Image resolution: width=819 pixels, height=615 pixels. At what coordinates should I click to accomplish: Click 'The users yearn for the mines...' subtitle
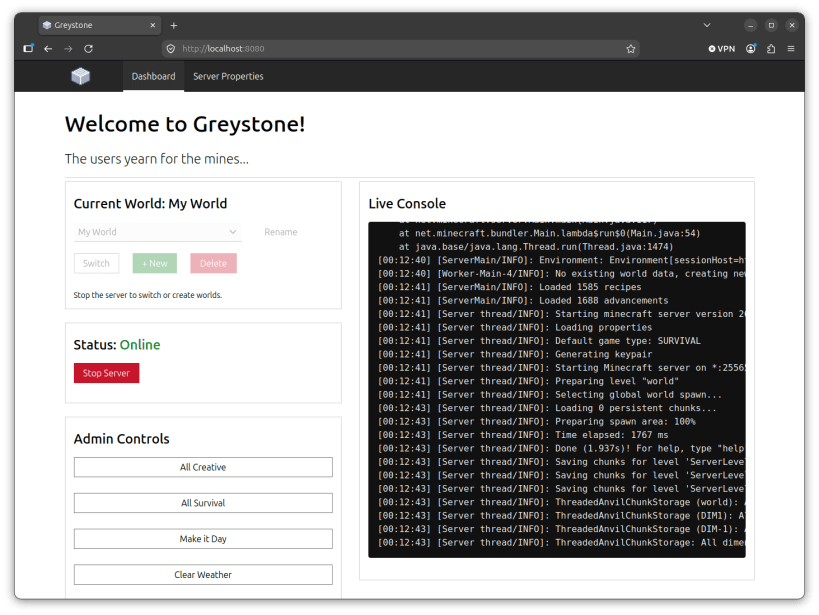tap(157, 159)
